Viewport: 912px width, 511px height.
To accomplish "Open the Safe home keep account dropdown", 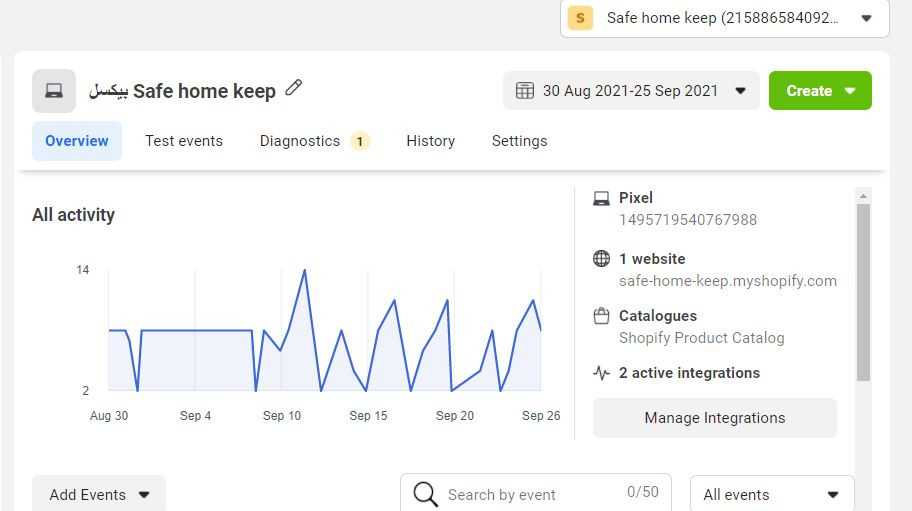I will [x=866, y=18].
